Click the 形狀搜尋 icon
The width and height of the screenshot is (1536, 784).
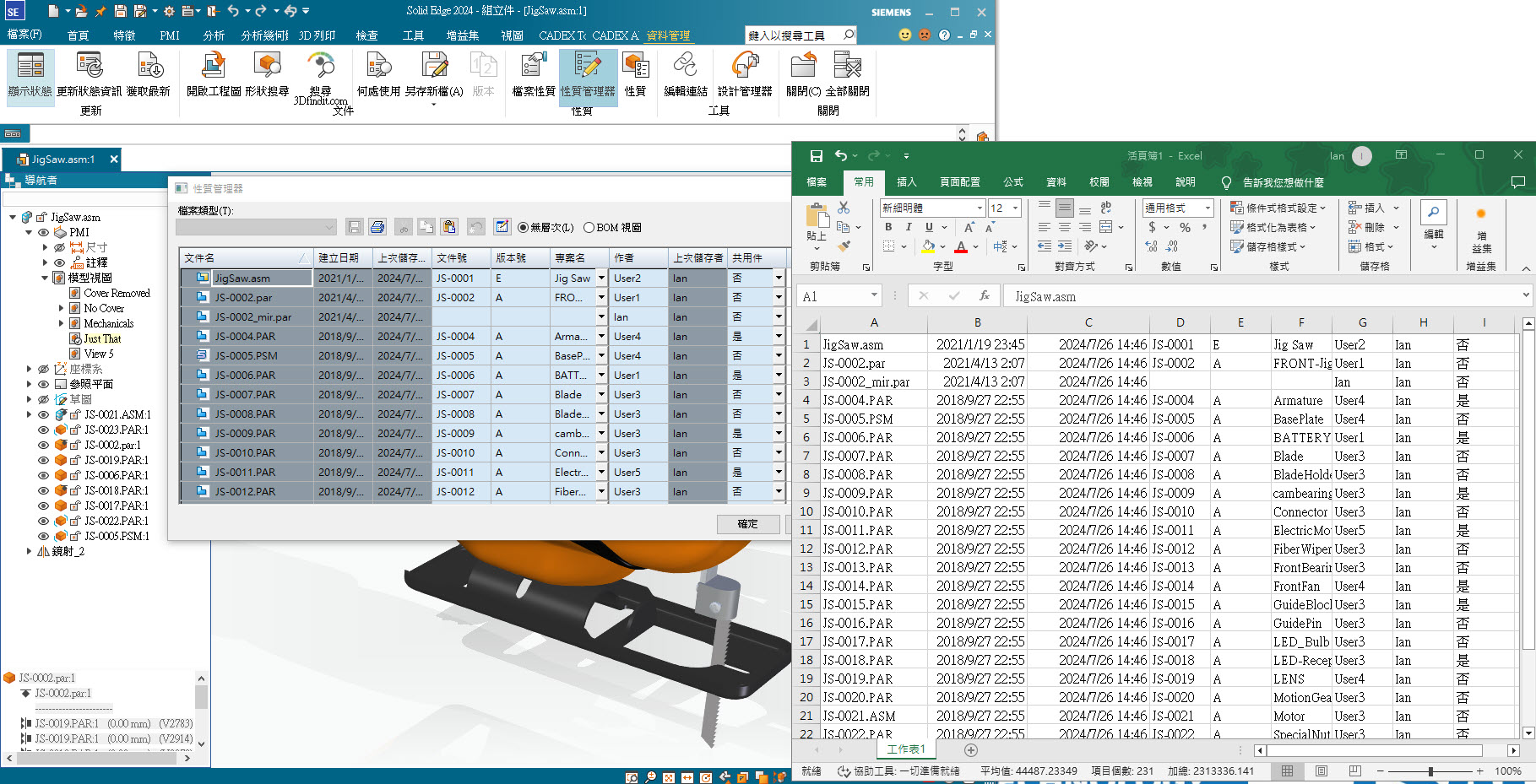[x=267, y=73]
